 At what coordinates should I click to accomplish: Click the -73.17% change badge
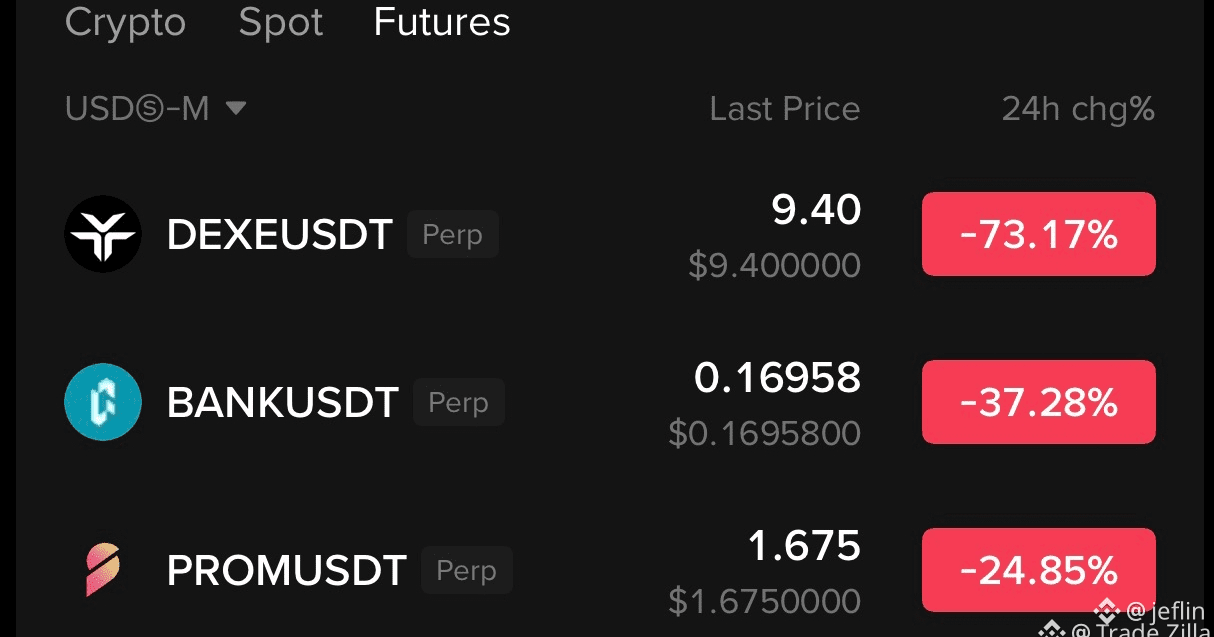click(x=1038, y=234)
